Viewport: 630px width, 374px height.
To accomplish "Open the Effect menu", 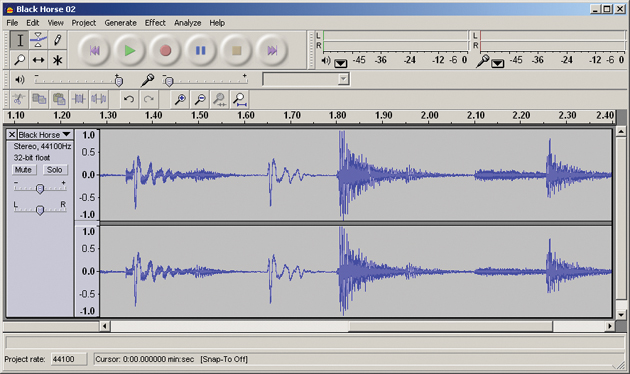I will click(155, 23).
